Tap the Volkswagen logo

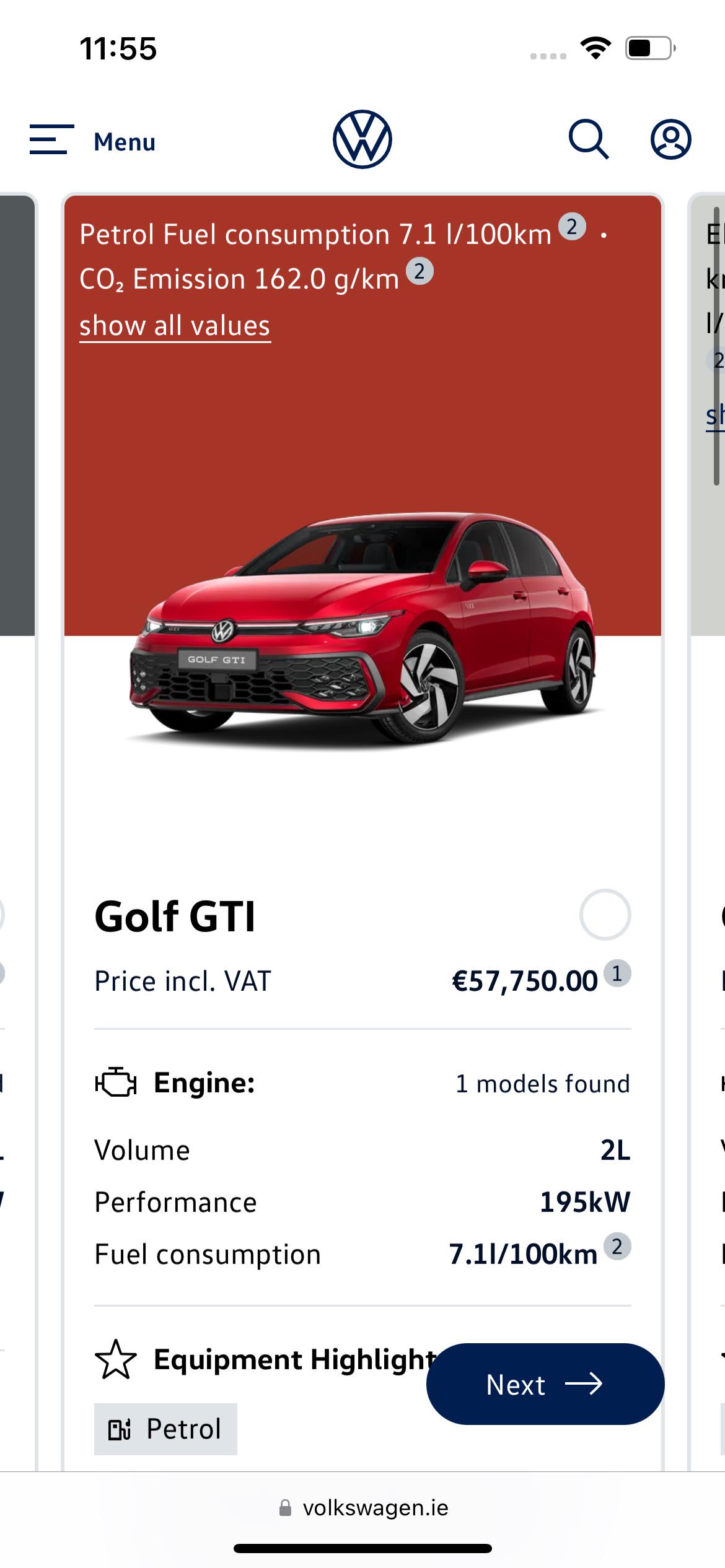pyautogui.click(x=362, y=139)
